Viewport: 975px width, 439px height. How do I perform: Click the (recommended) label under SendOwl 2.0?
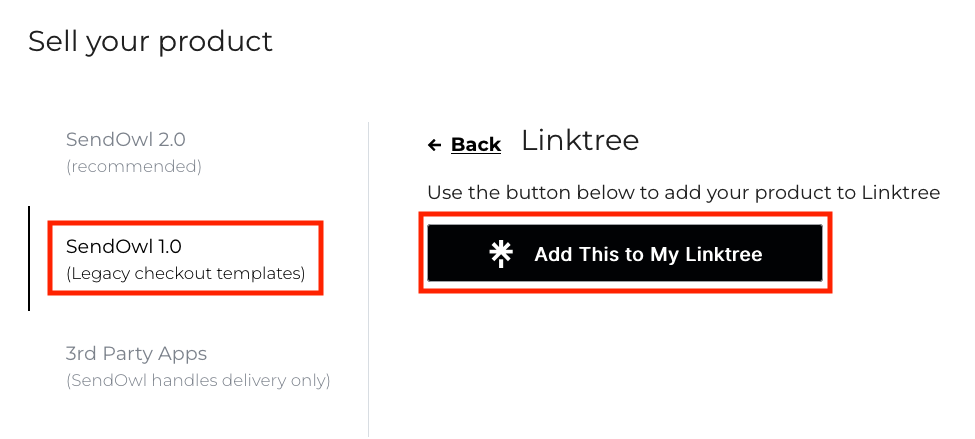(x=134, y=166)
